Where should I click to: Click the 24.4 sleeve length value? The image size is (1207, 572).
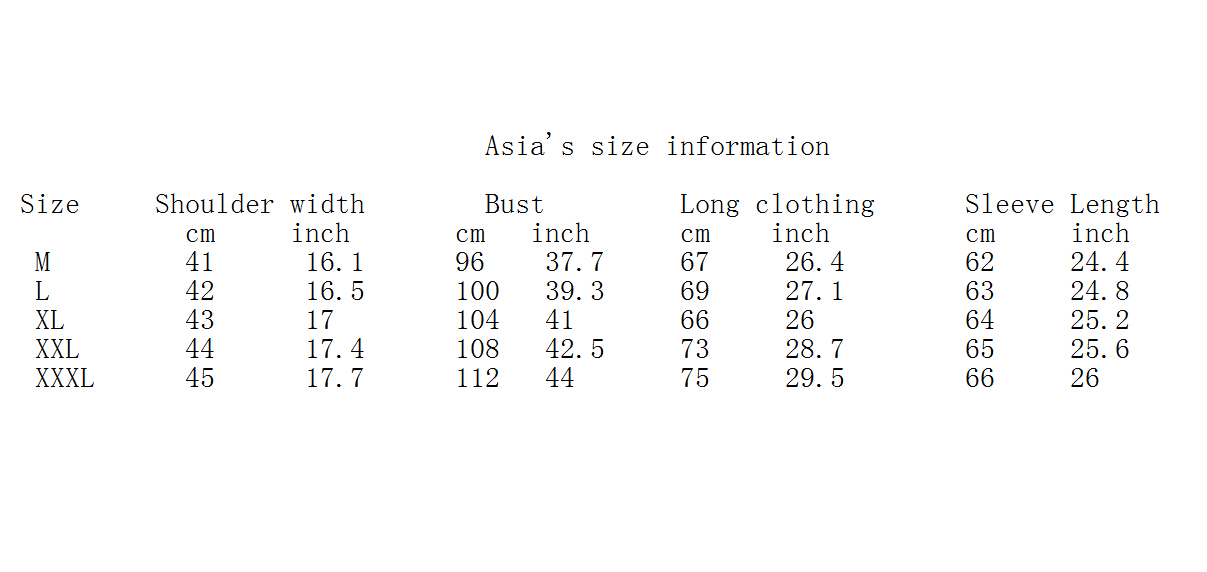click(1100, 263)
